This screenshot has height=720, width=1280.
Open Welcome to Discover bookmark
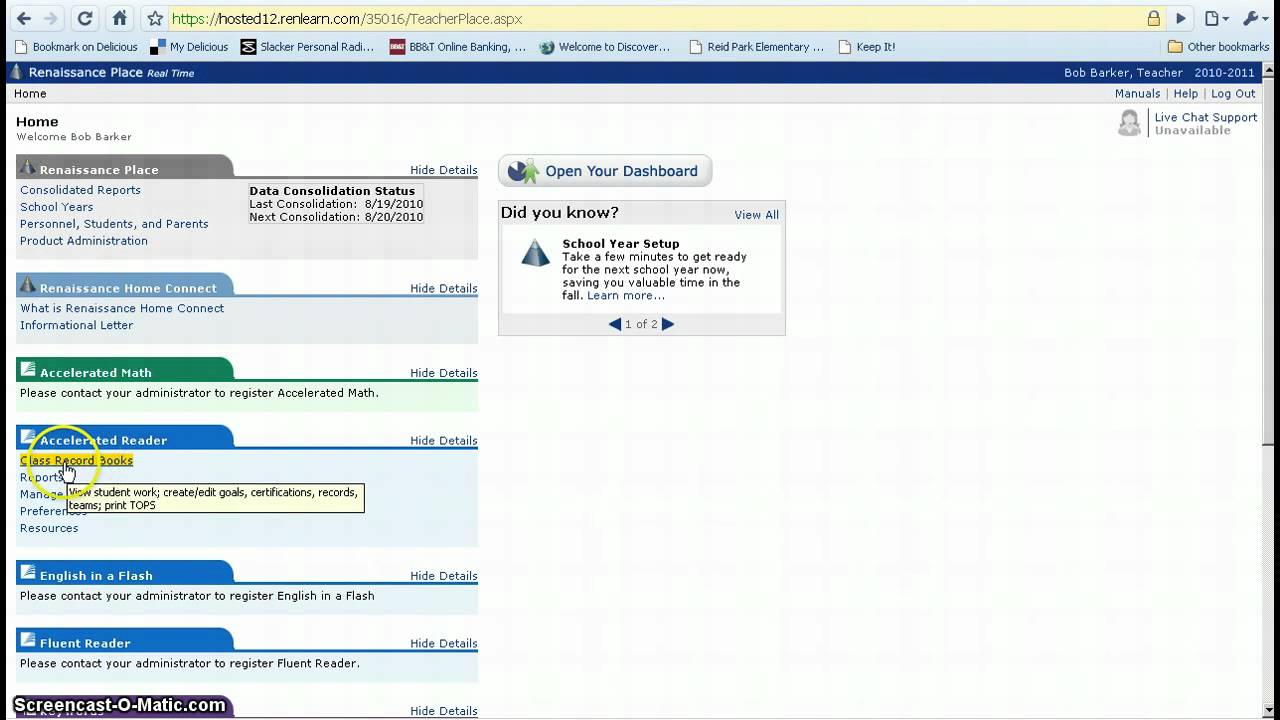tap(605, 47)
